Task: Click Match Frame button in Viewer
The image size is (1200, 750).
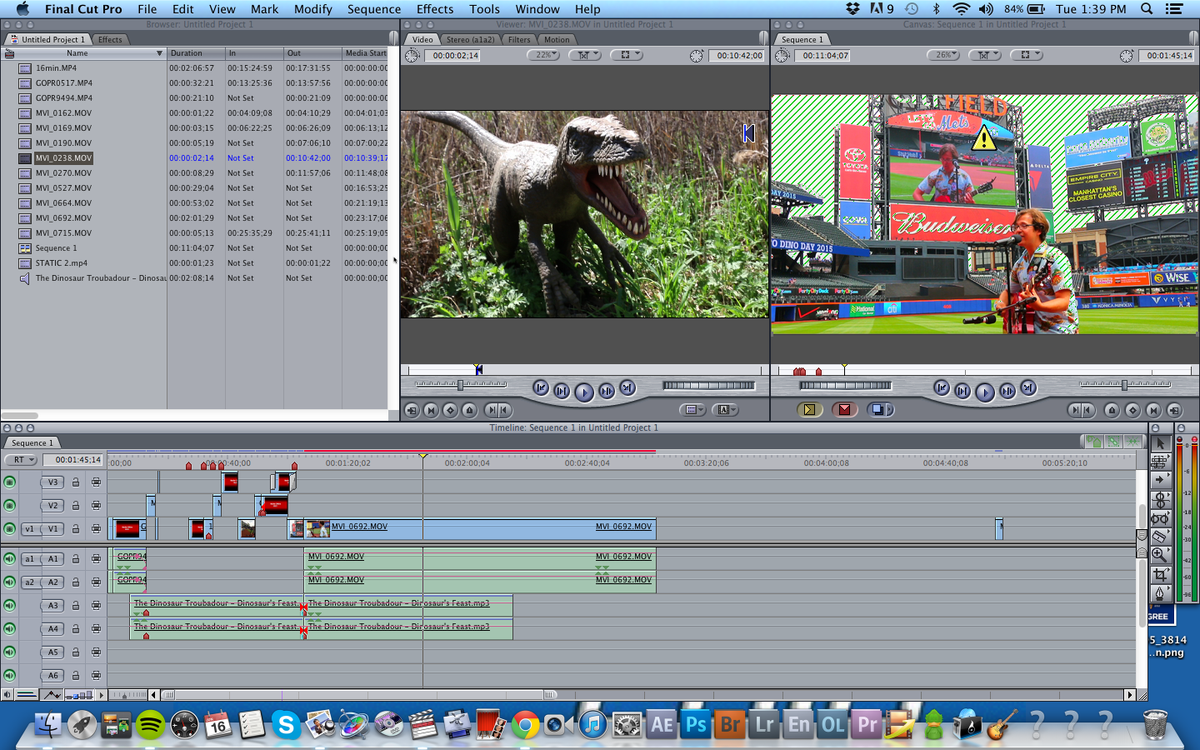Action: click(x=412, y=410)
